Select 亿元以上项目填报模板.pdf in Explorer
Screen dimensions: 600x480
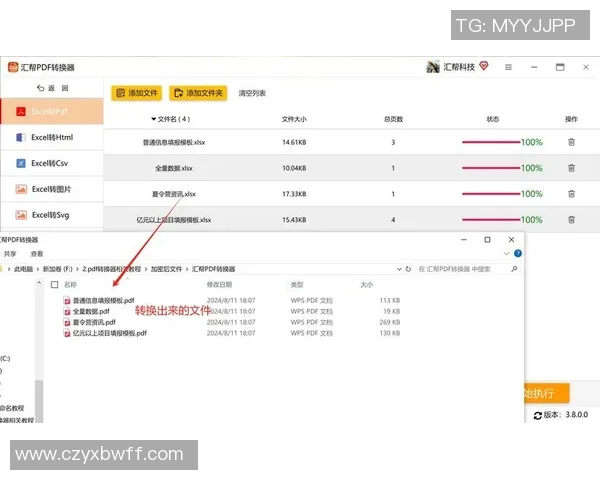point(109,333)
